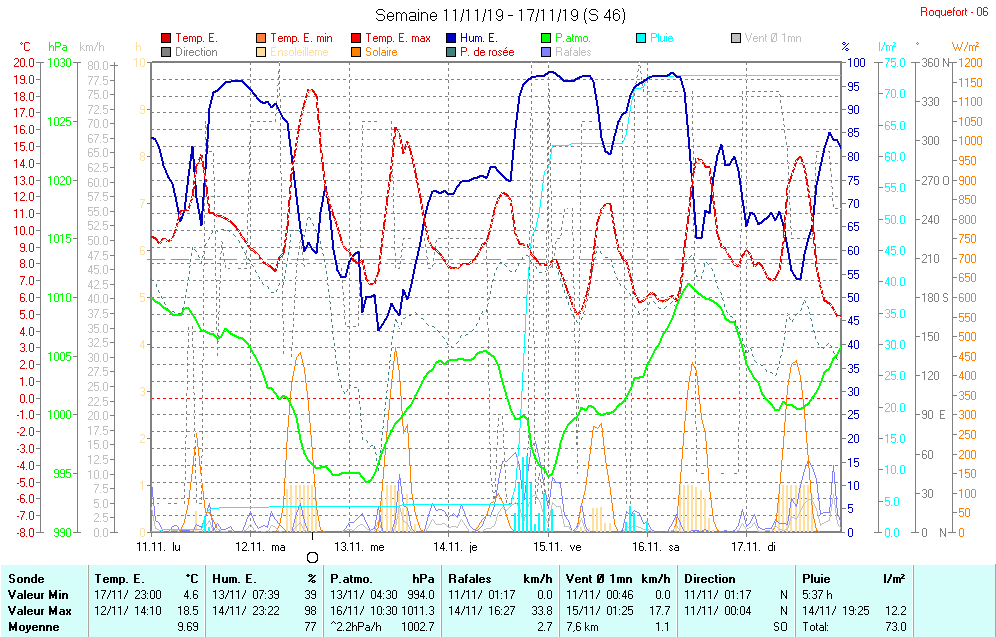Click the W/m² axis unit label
996x637 pixels.
tap(966, 47)
